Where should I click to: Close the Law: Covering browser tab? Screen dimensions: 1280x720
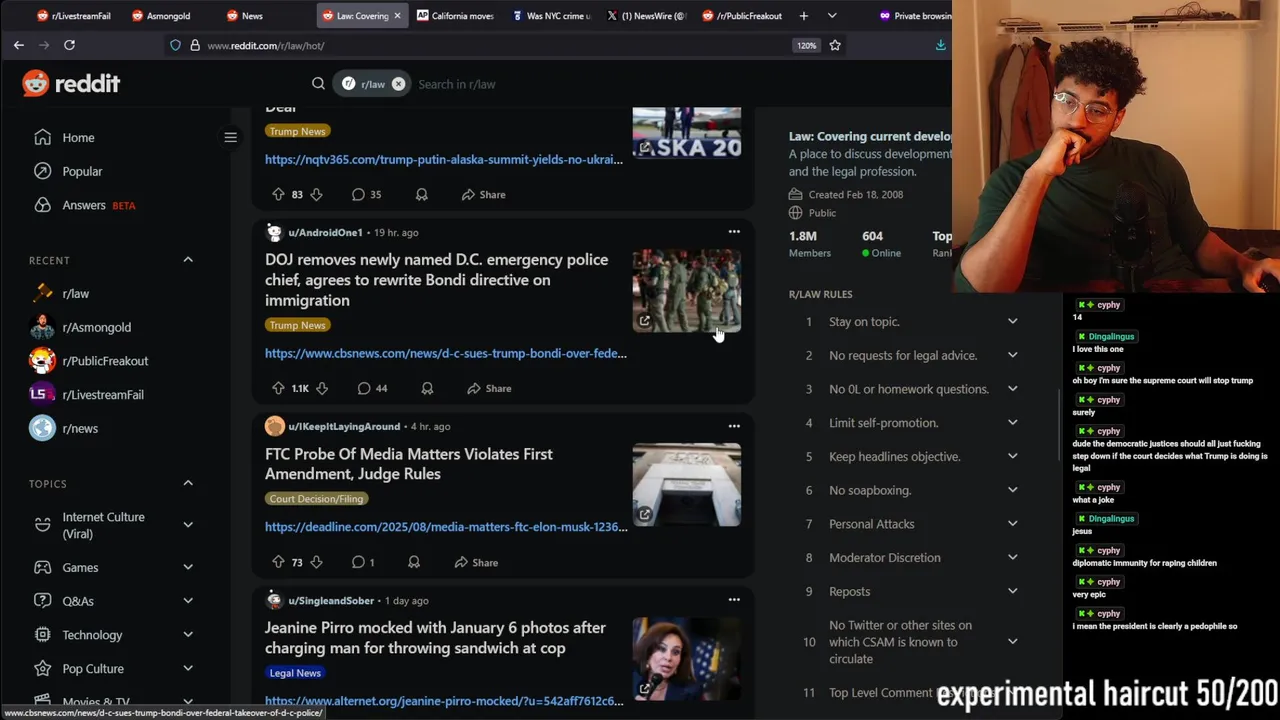(x=397, y=16)
